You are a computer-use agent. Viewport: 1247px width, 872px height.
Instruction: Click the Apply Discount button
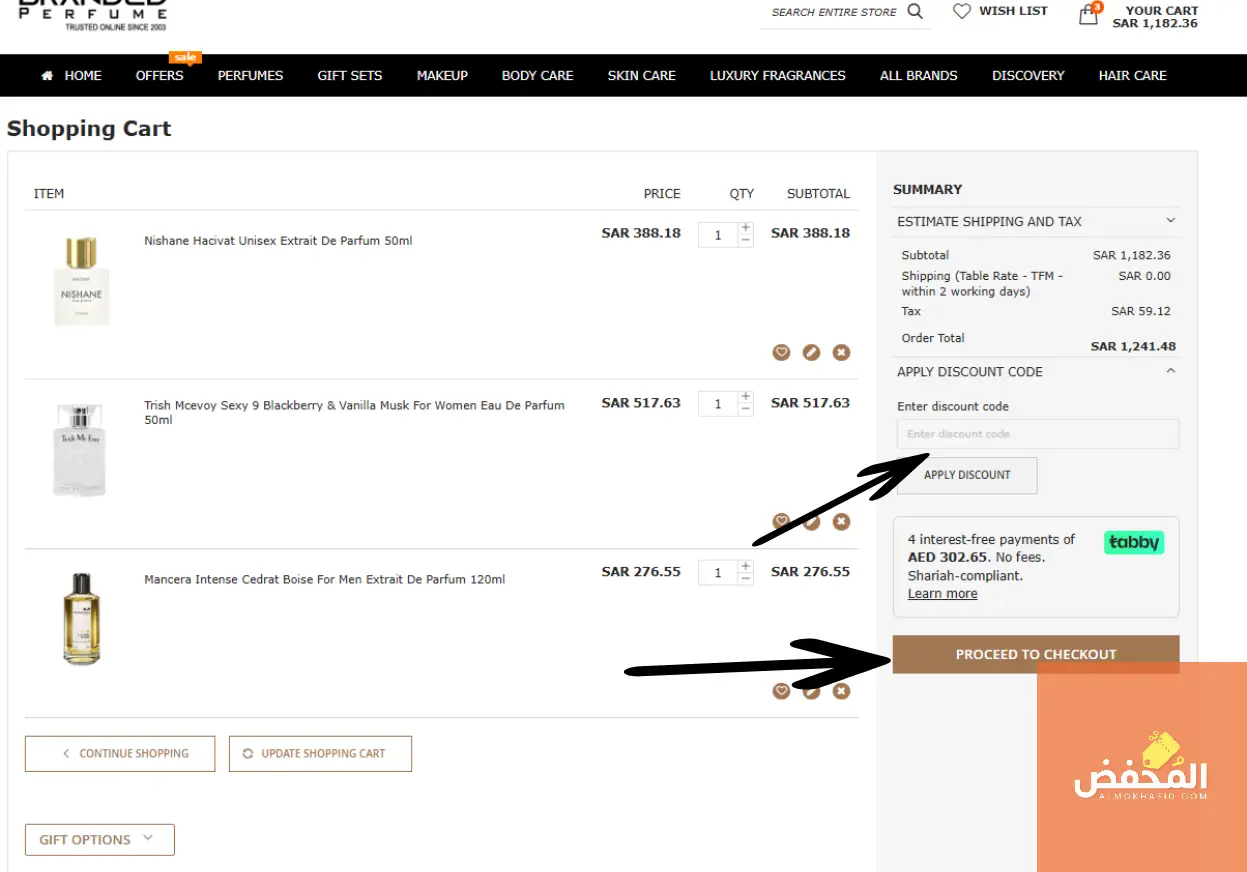pyautogui.click(x=967, y=475)
